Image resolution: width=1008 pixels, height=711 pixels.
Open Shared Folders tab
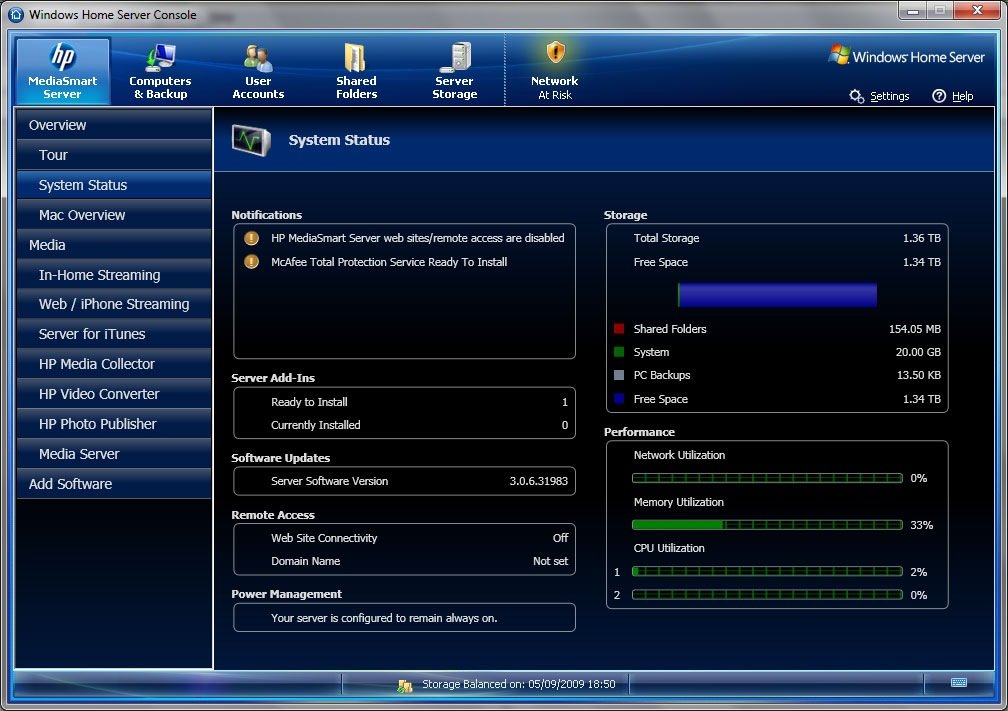(x=356, y=71)
